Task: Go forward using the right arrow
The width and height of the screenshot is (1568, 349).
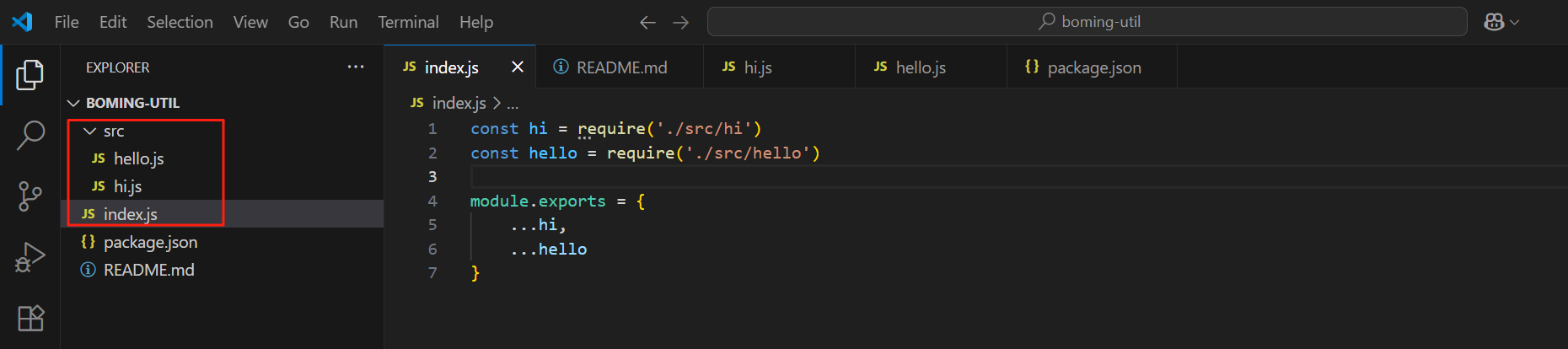Action: [x=680, y=23]
